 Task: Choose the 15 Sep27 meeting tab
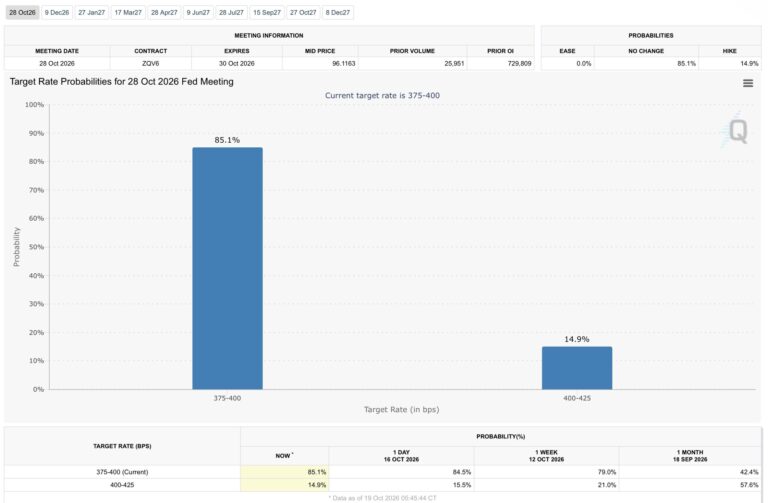click(267, 13)
